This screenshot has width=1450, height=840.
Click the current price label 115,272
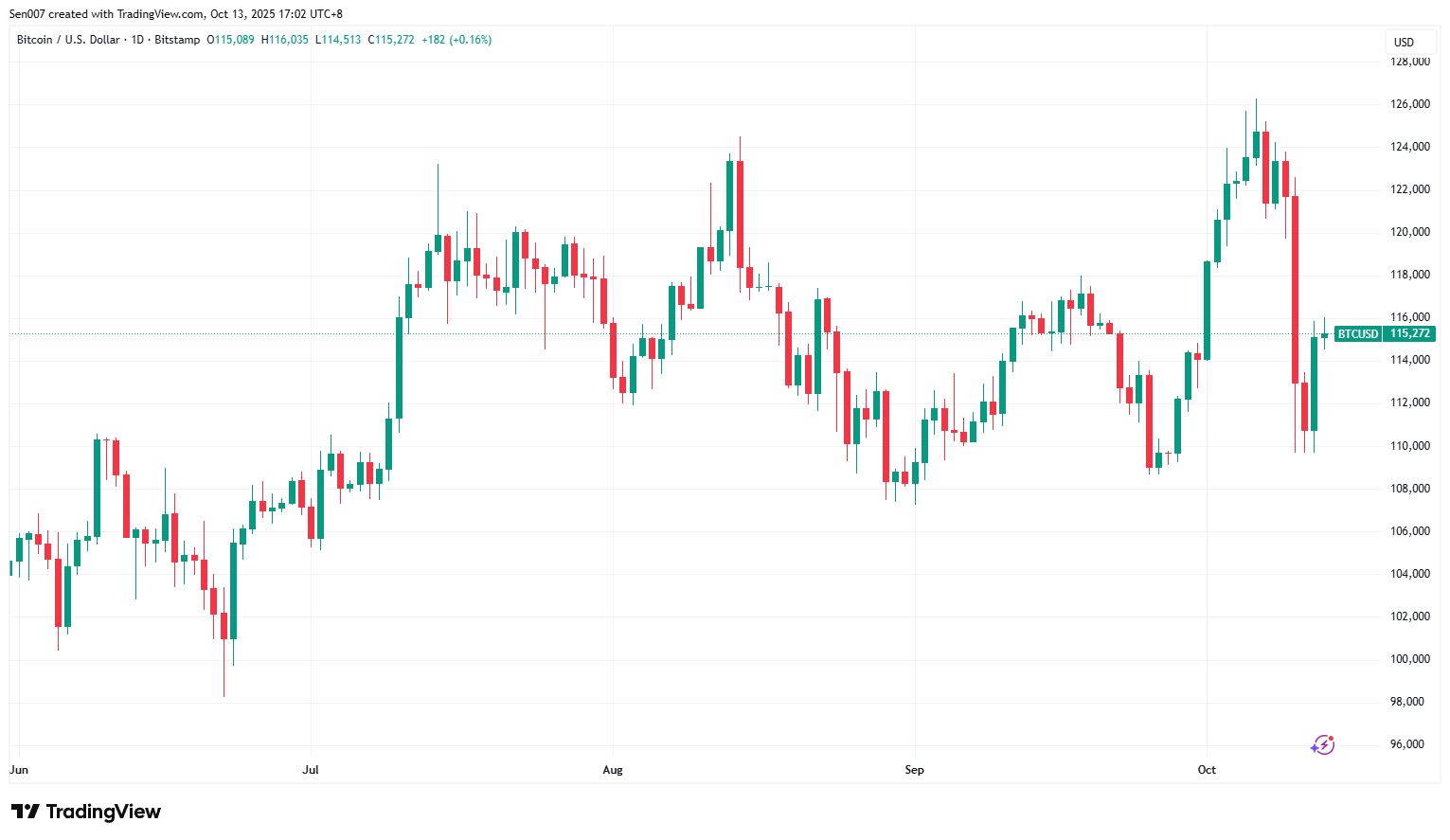1410,333
